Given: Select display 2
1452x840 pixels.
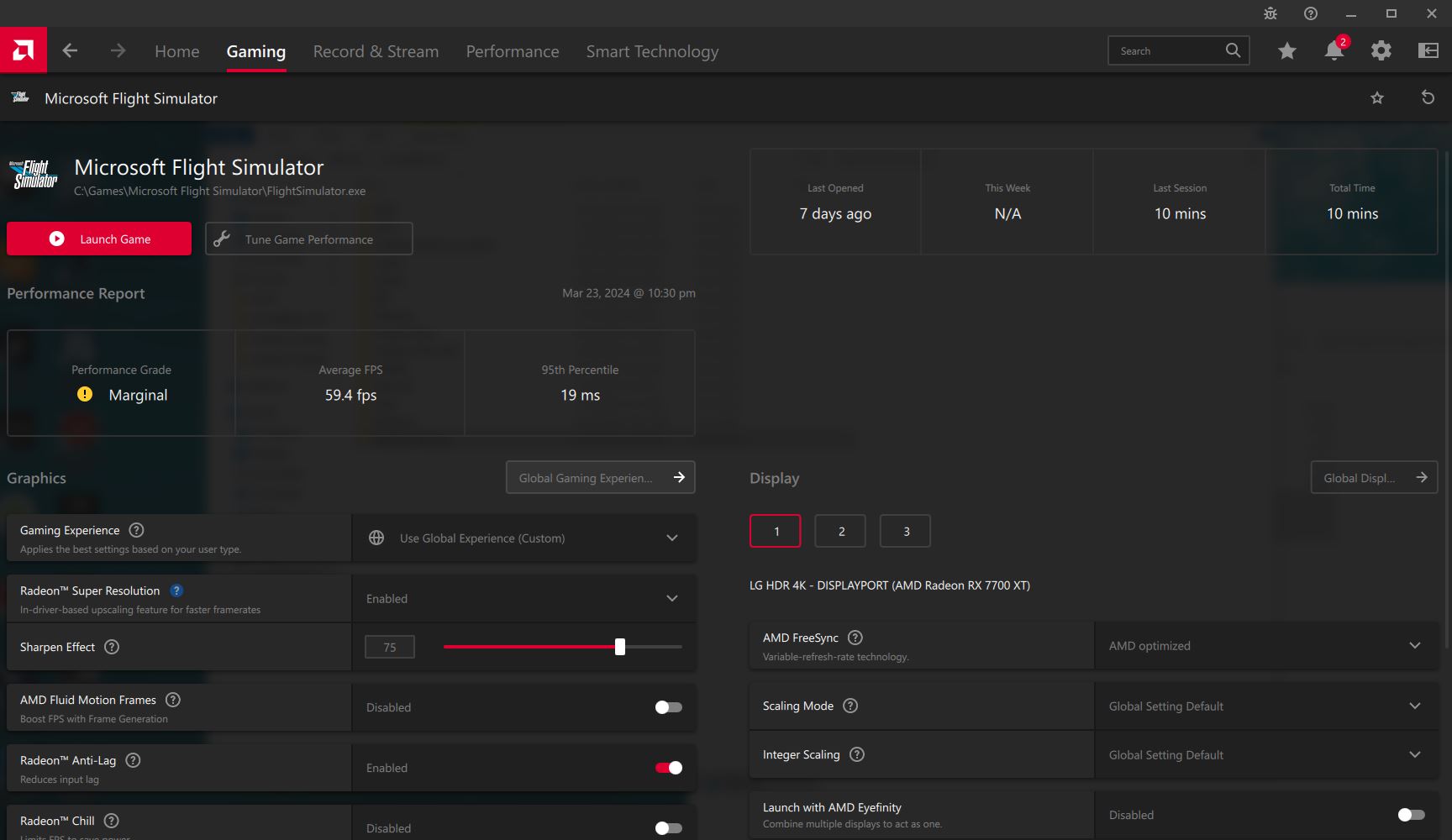Looking at the screenshot, I should 840,531.
